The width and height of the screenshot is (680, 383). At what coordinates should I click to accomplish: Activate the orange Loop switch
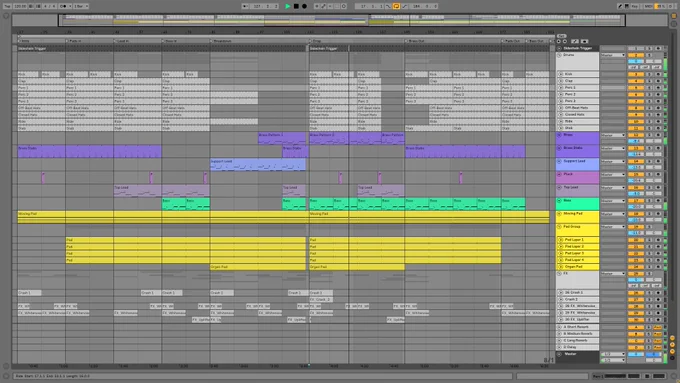click(396, 7)
